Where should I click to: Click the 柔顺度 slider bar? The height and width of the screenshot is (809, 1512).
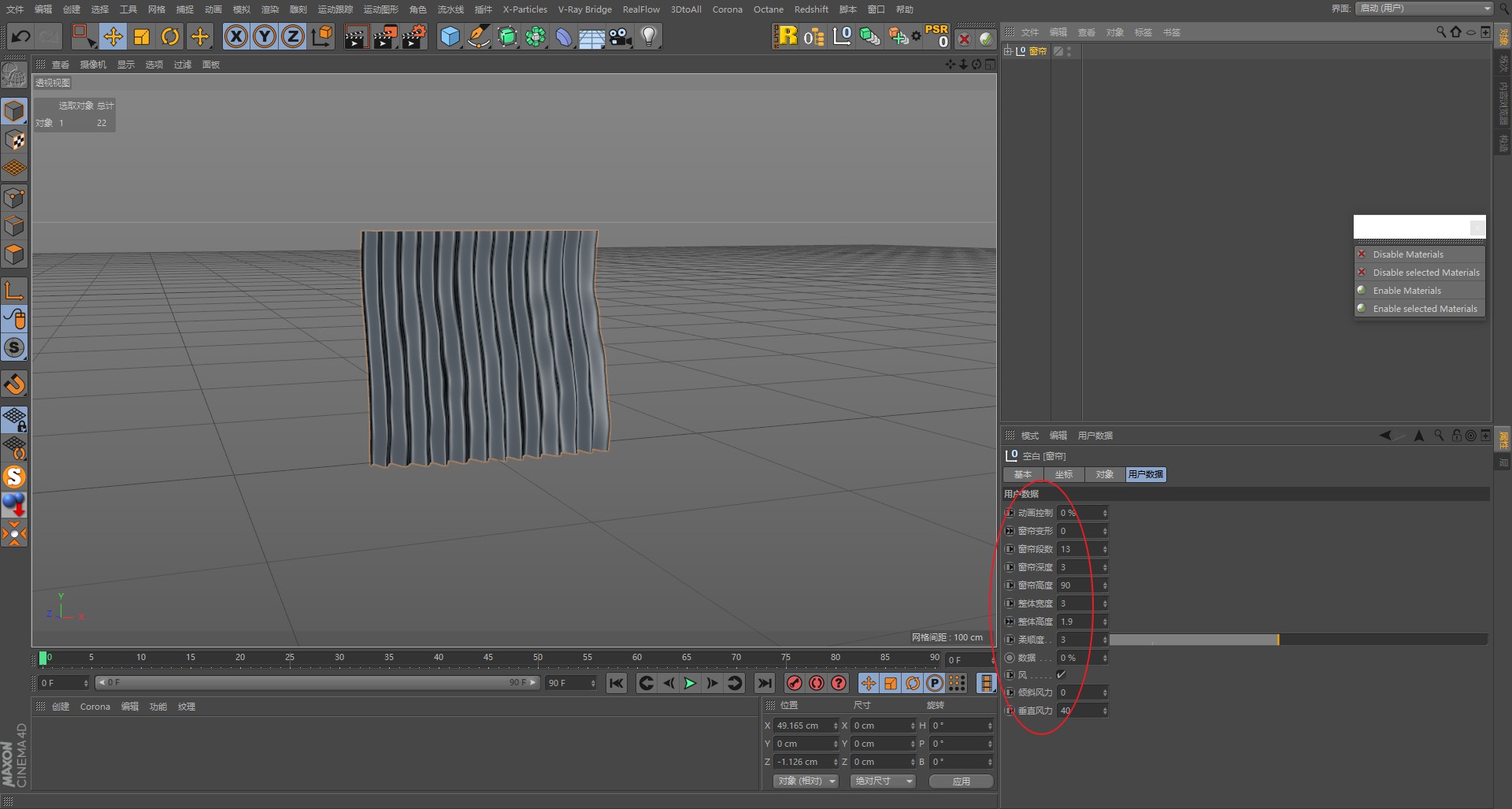pos(1298,640)
